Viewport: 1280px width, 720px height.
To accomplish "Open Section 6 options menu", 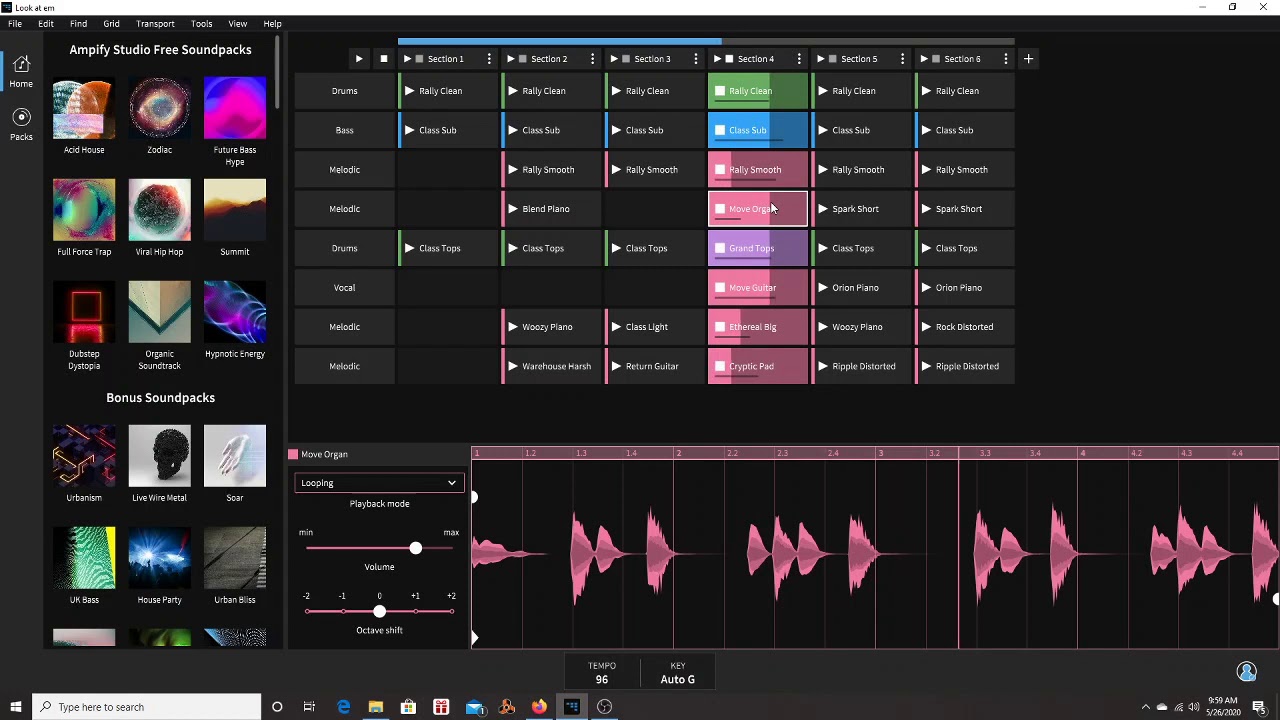I will click(x=1006, y=59).
